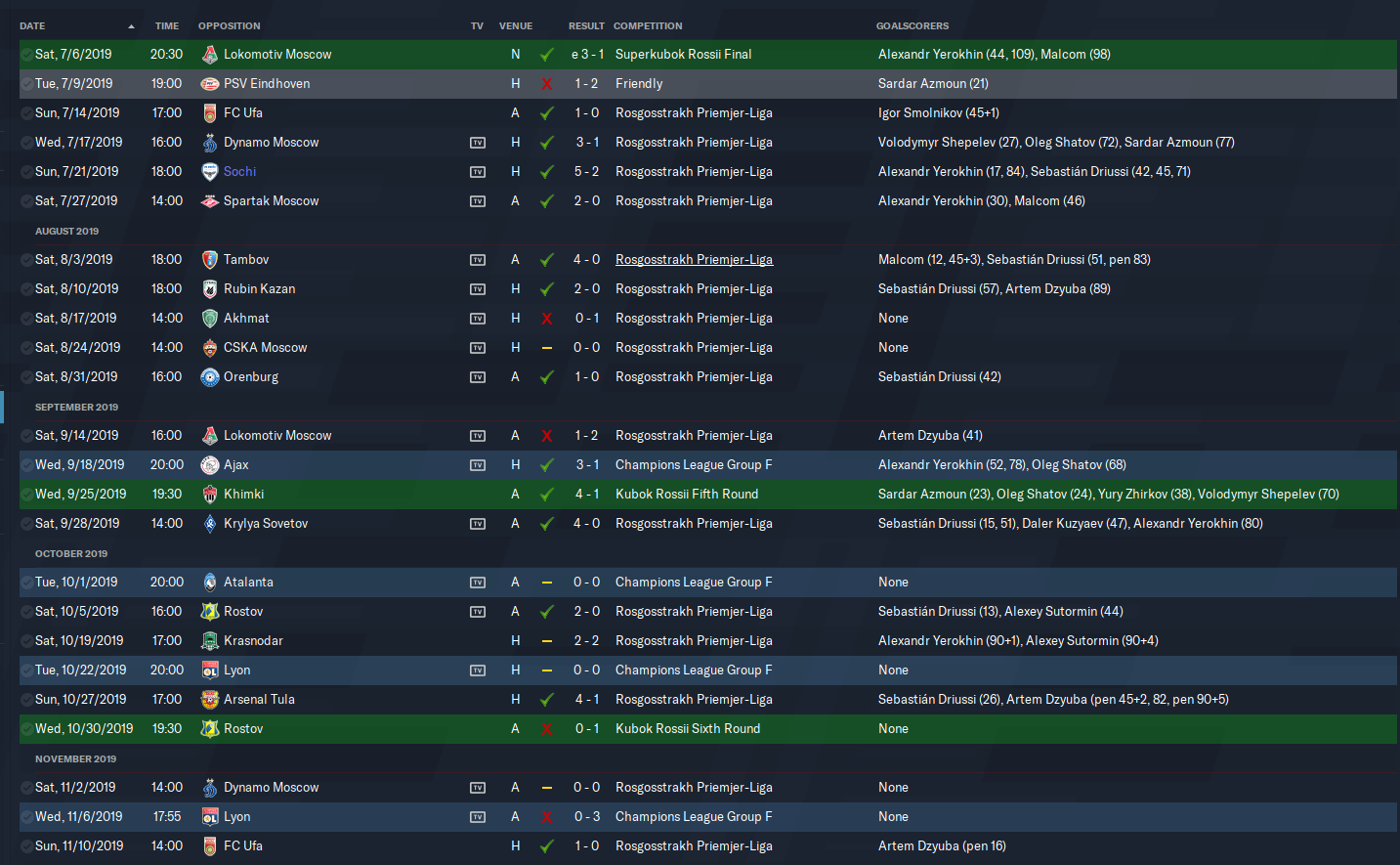1400x865 pixels.
Task: Click the TV column header
Action: (477, 26)
